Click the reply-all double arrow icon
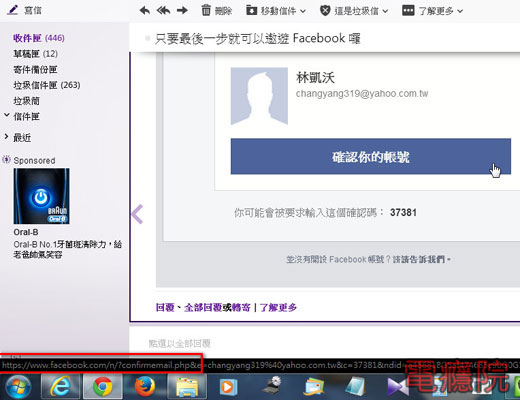Image resolution: width=520 pixels, height=400 pixels. point(163,11)
